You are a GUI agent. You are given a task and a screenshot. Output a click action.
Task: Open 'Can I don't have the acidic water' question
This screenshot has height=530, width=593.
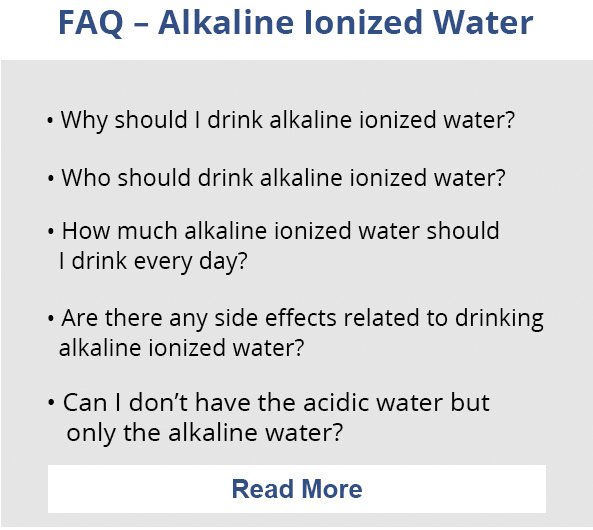coord(276,417)
